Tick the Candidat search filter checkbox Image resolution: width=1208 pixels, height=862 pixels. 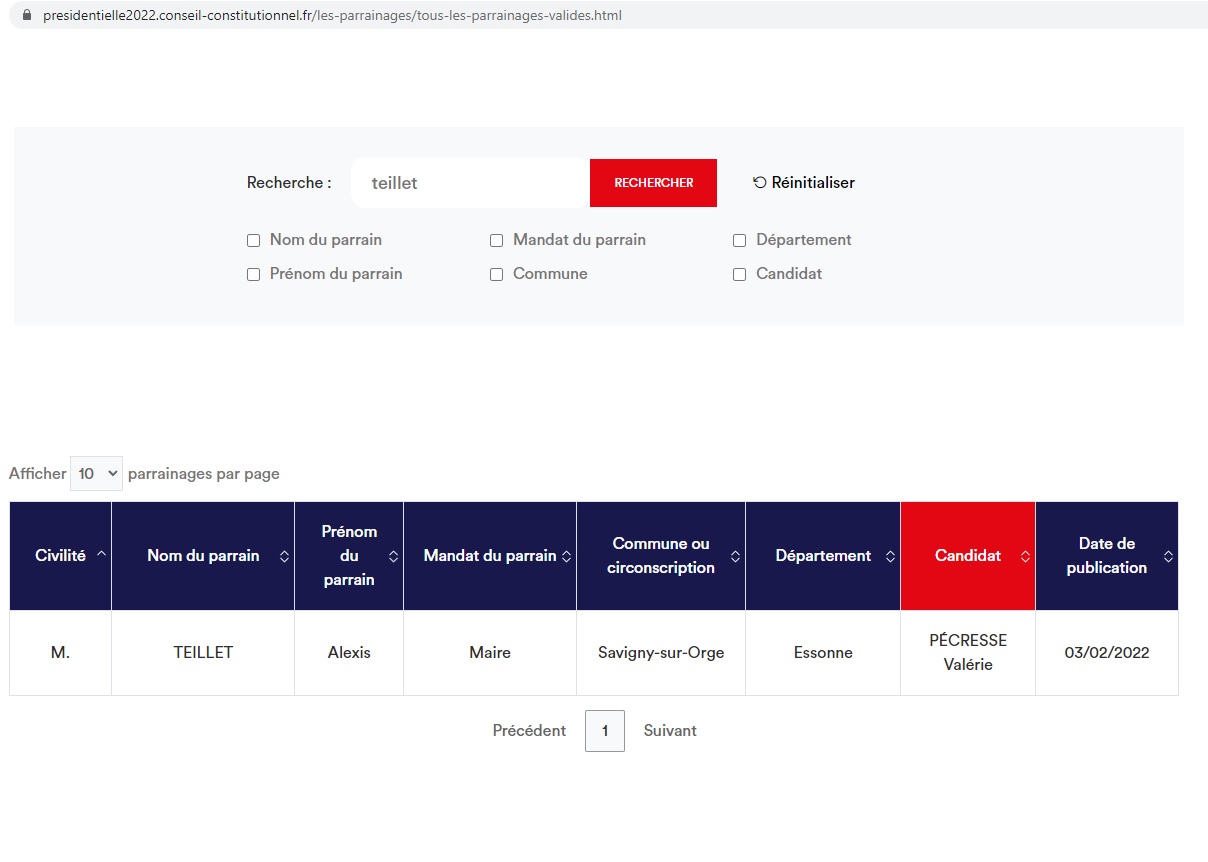click(739, 275)
